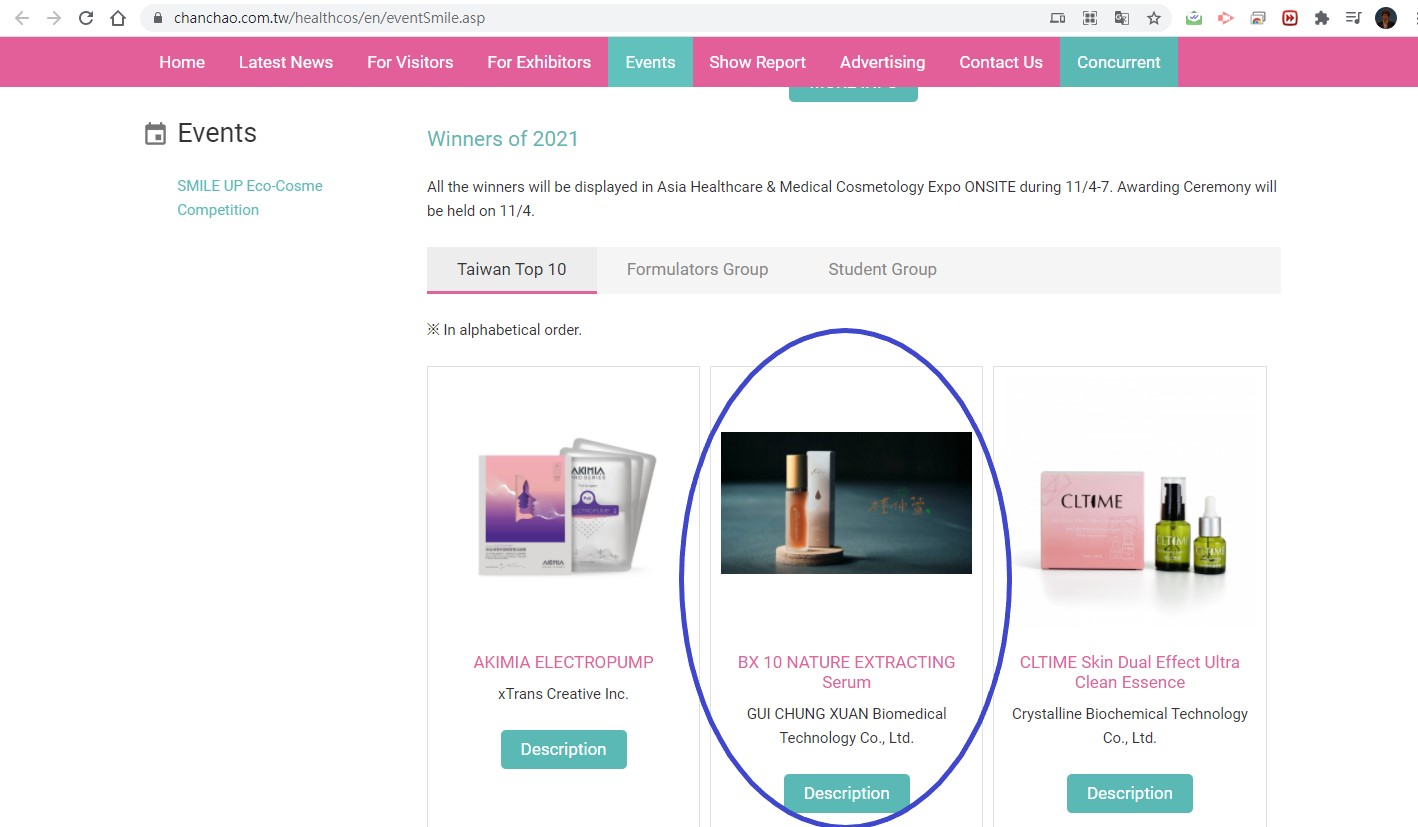The width and height of the screenshot is (1418, 827).
Task: Click the BX 10 serum product image
Action: 846,502
